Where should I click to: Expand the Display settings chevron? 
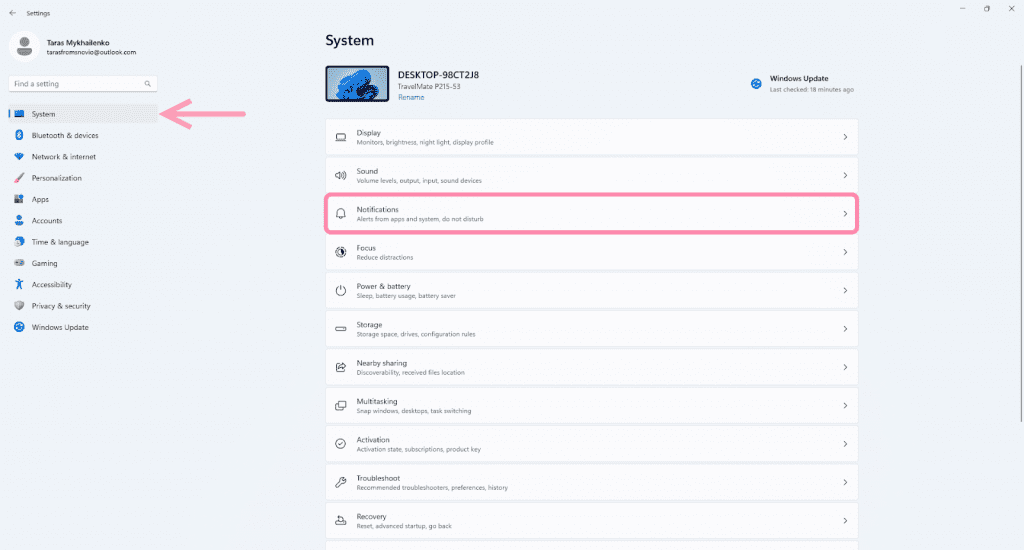845,137
